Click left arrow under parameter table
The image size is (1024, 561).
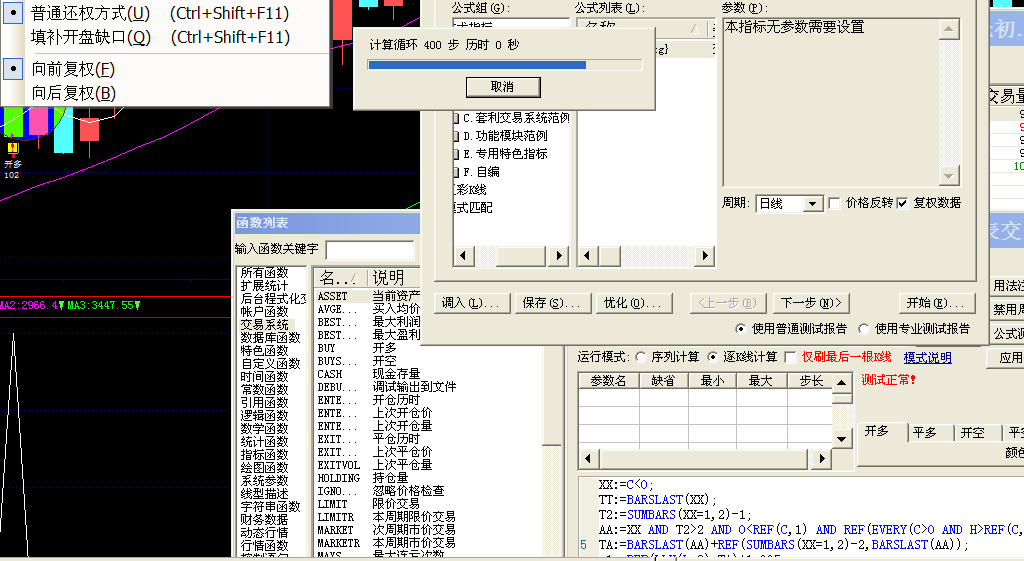point(588,458)
